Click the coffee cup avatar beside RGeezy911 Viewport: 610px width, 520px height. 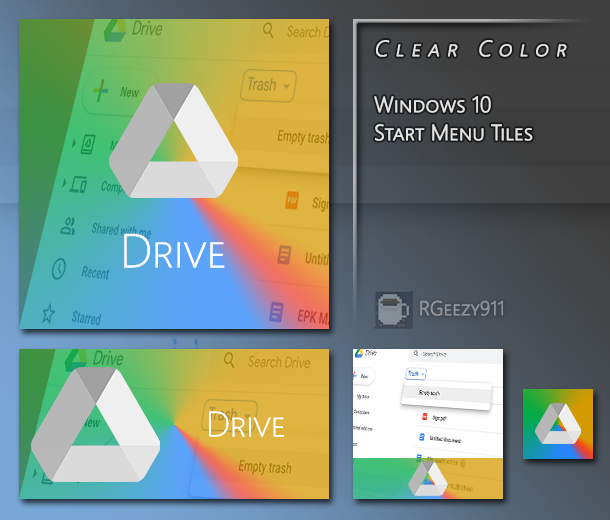coord(393,310)
